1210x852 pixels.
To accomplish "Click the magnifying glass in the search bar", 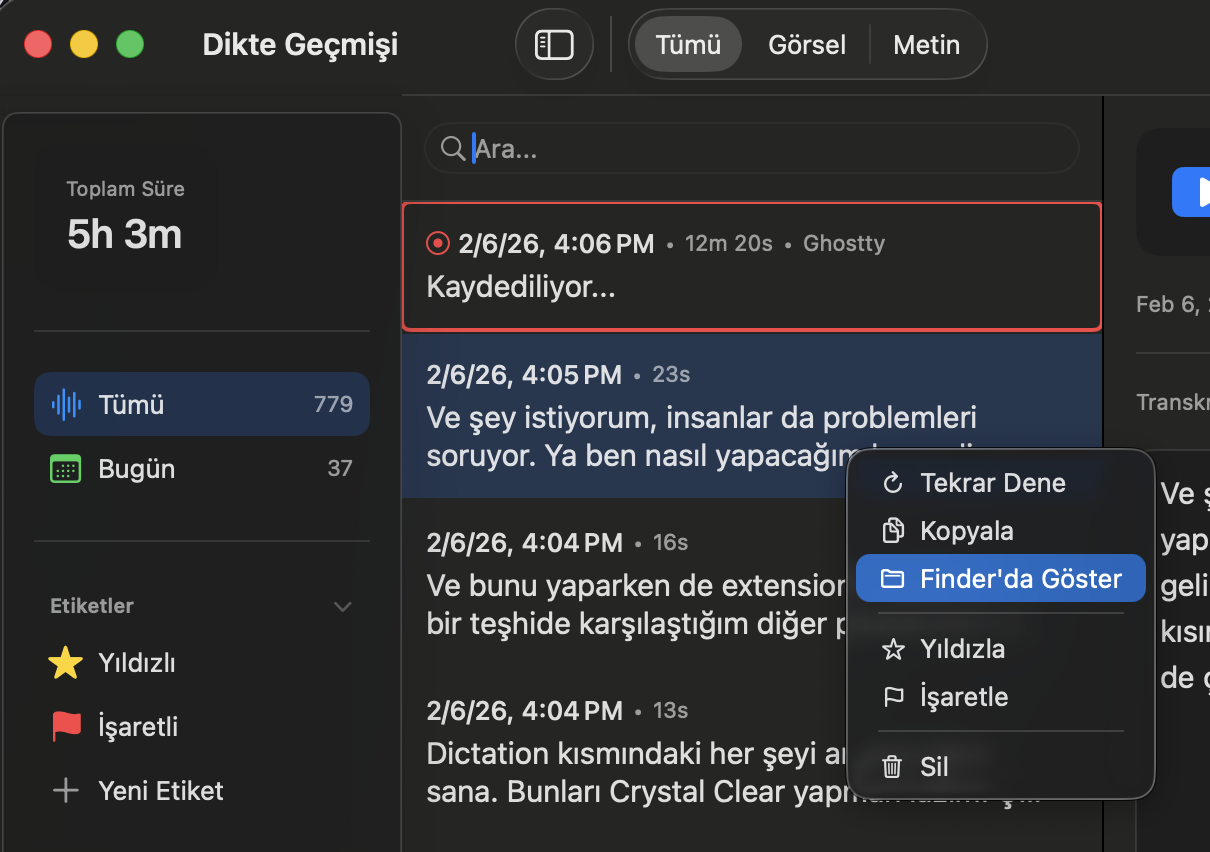I will 453,148.
